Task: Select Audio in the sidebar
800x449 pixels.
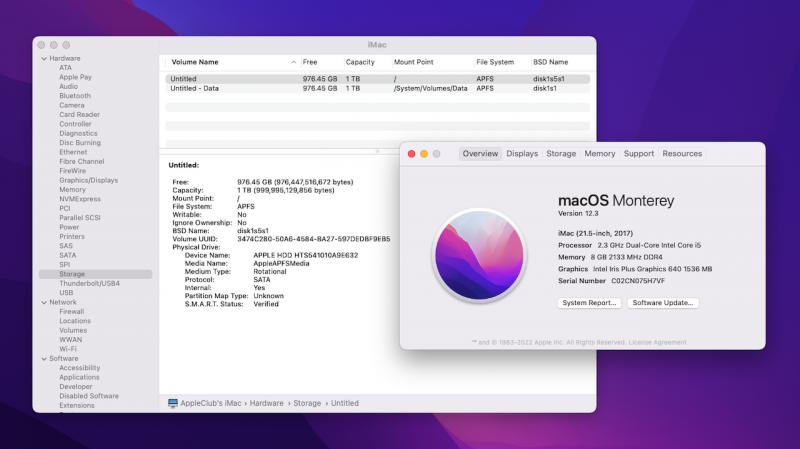Action: point(68,87)
